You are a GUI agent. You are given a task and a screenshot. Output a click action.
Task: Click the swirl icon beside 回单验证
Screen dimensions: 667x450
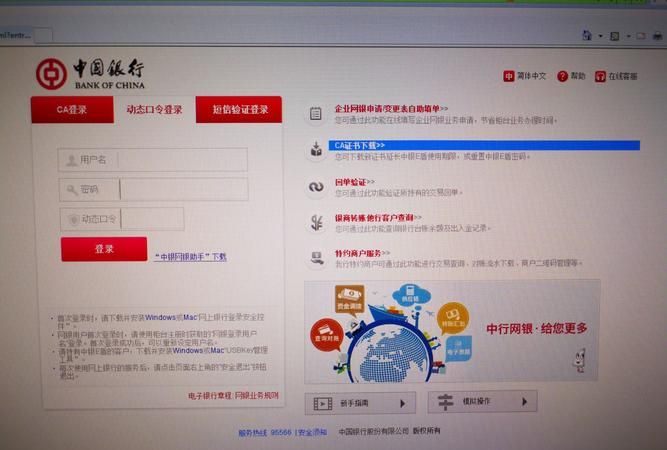(x=316, y=186)
